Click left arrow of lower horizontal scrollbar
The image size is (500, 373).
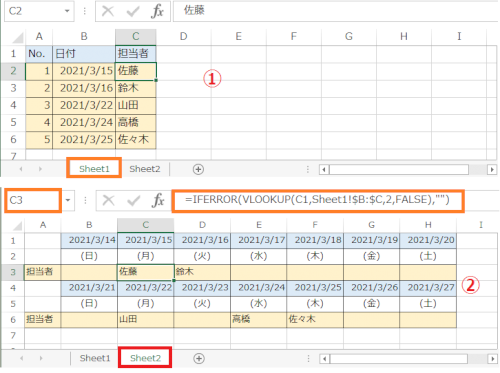tap(324, 359)
